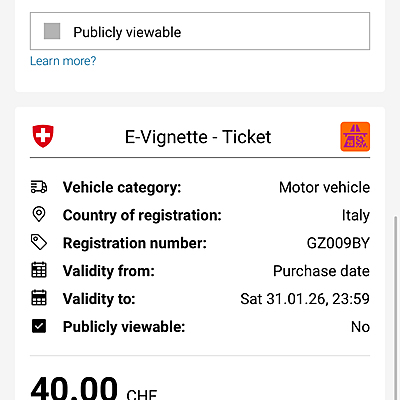This screenshot has width=400, height=400.
Task: Click the No value for Publicly viewable
Action: [x=360, y=327]
